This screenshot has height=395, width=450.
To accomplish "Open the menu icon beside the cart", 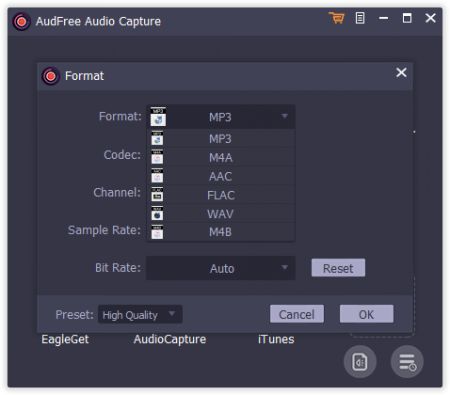I will pos(360,18).
